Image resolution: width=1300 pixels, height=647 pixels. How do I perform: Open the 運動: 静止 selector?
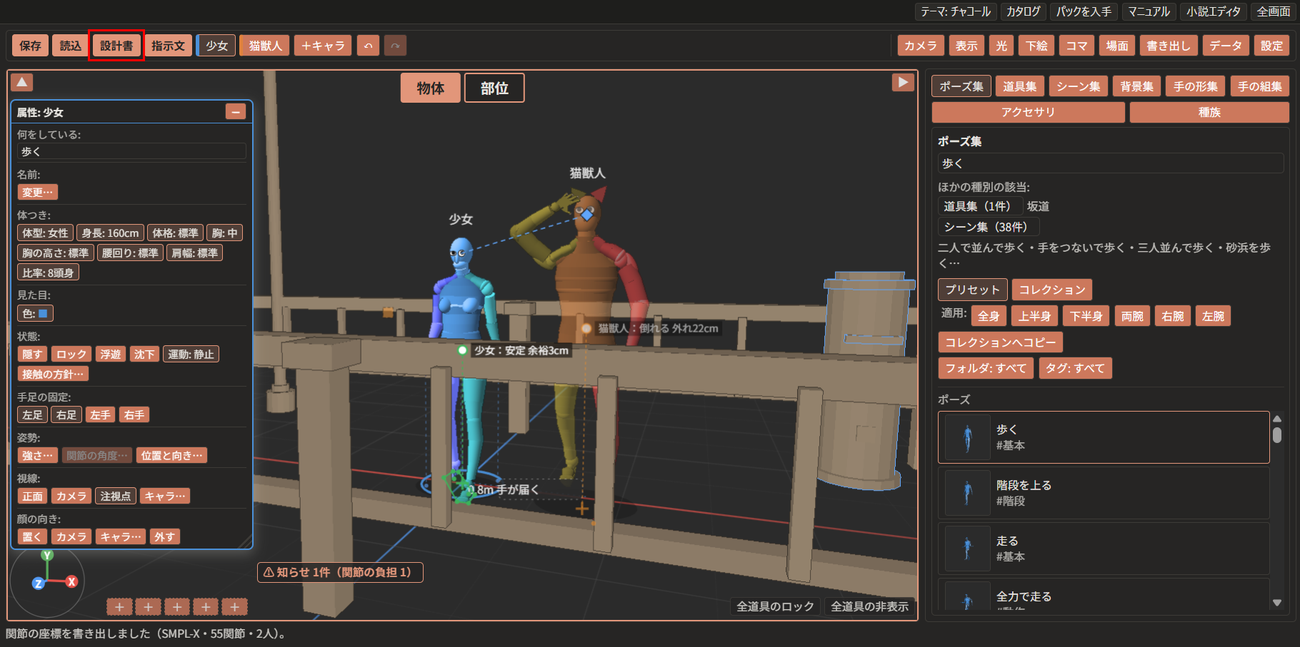click(191, 354)
